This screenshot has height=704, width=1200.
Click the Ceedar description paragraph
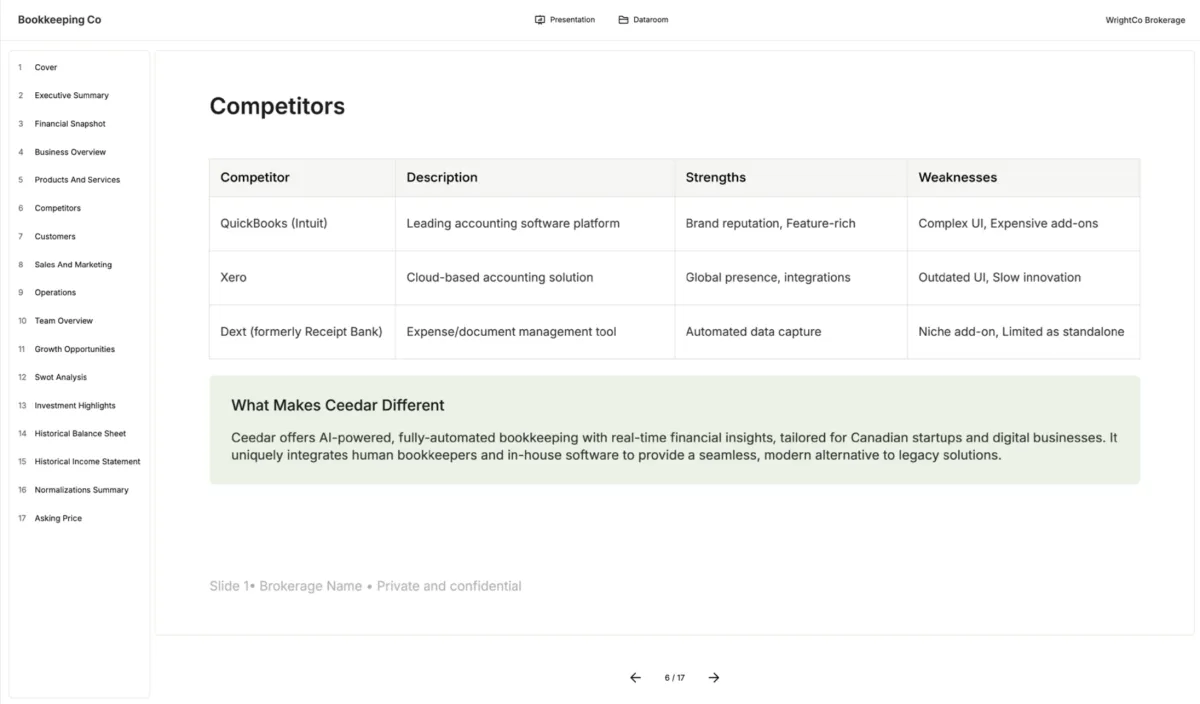coord(674,446)
